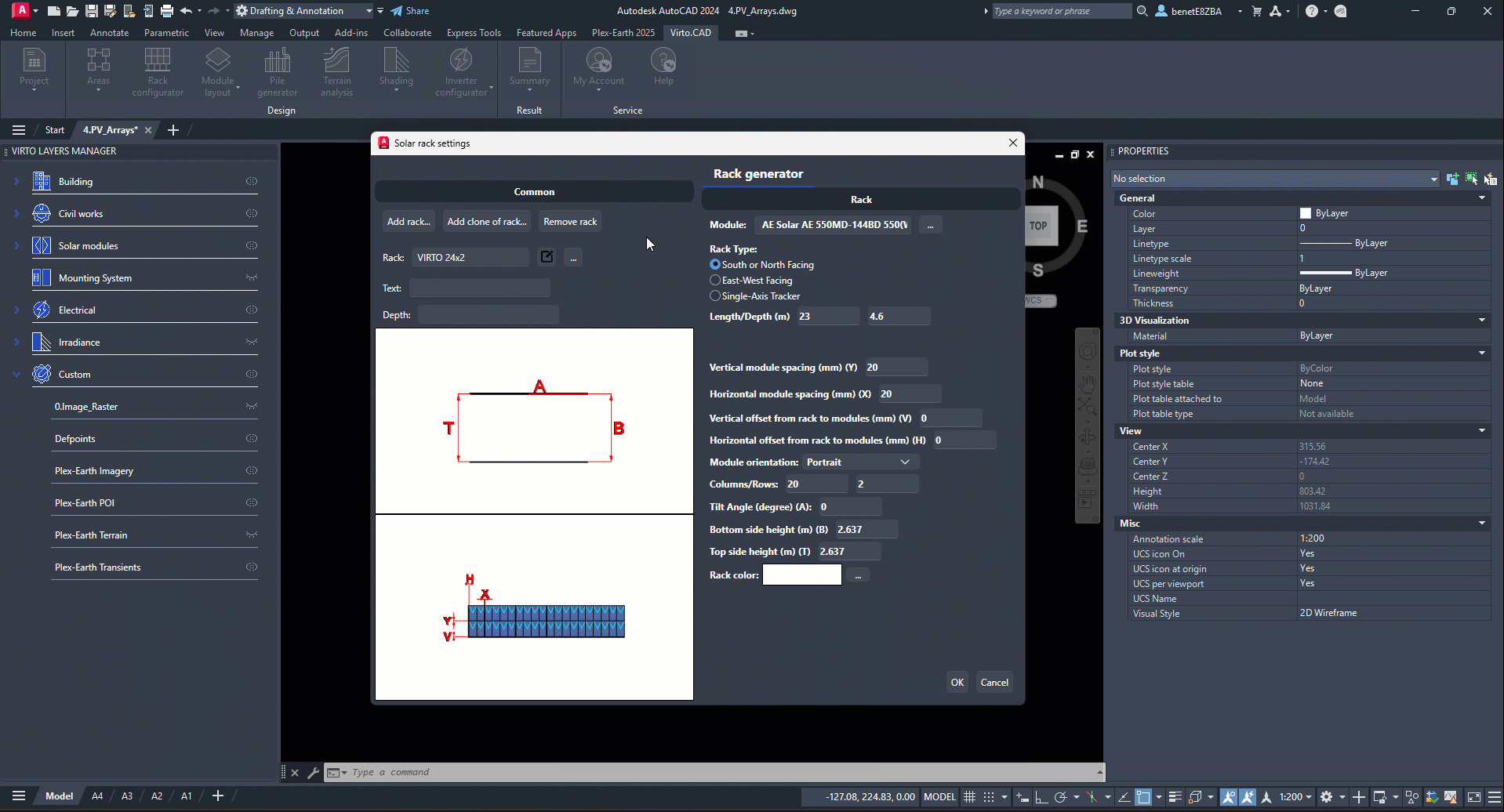This screenshot has width=1504, height=812.
Task: Click the Save icon in quick access toolbar
Action: click(92, 11)
